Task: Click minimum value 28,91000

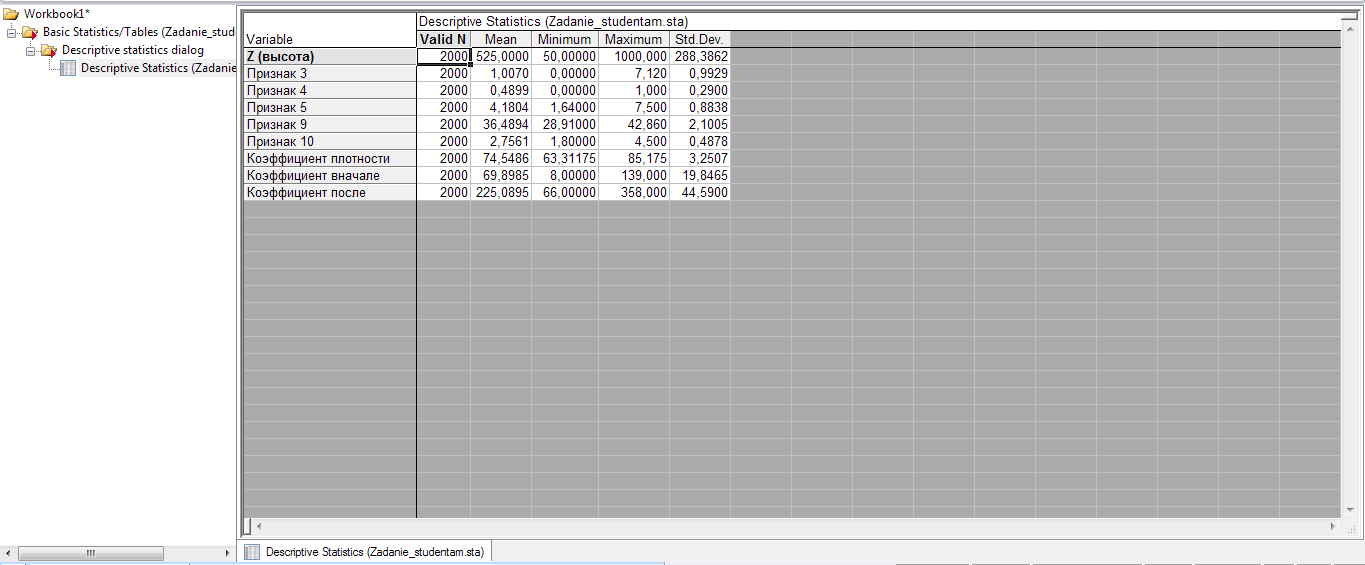Action: 565,125
